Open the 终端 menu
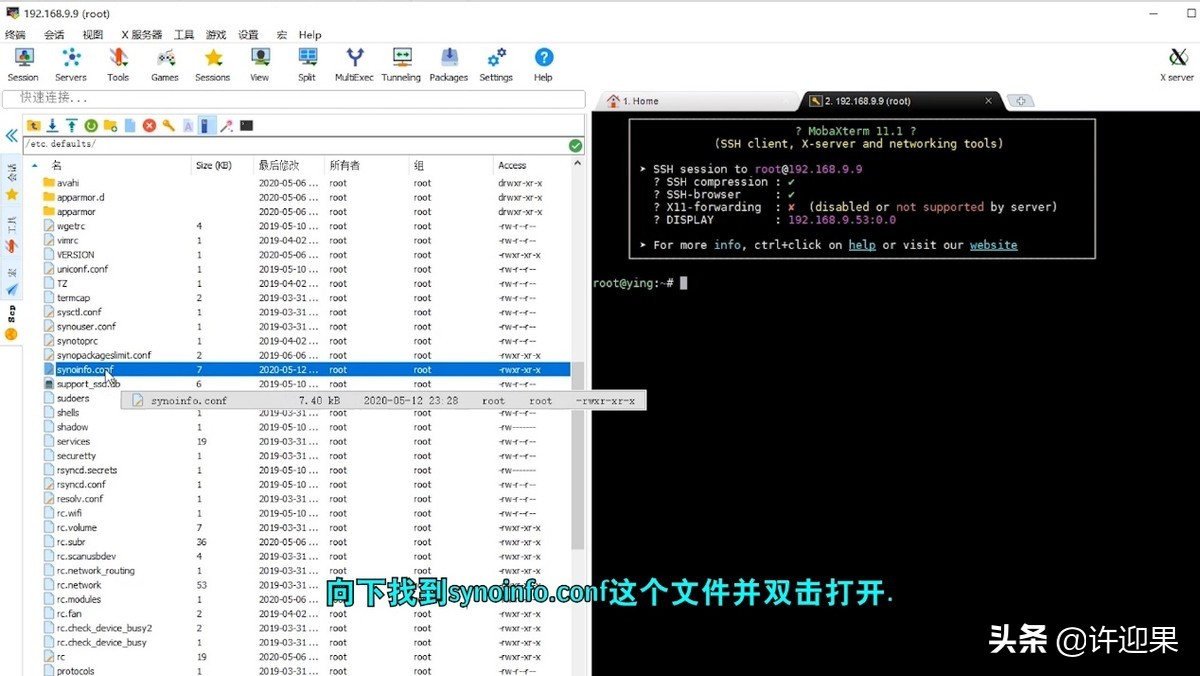Image resolution: width=1200 pixels, height=676 pixels. click(15, 35)
